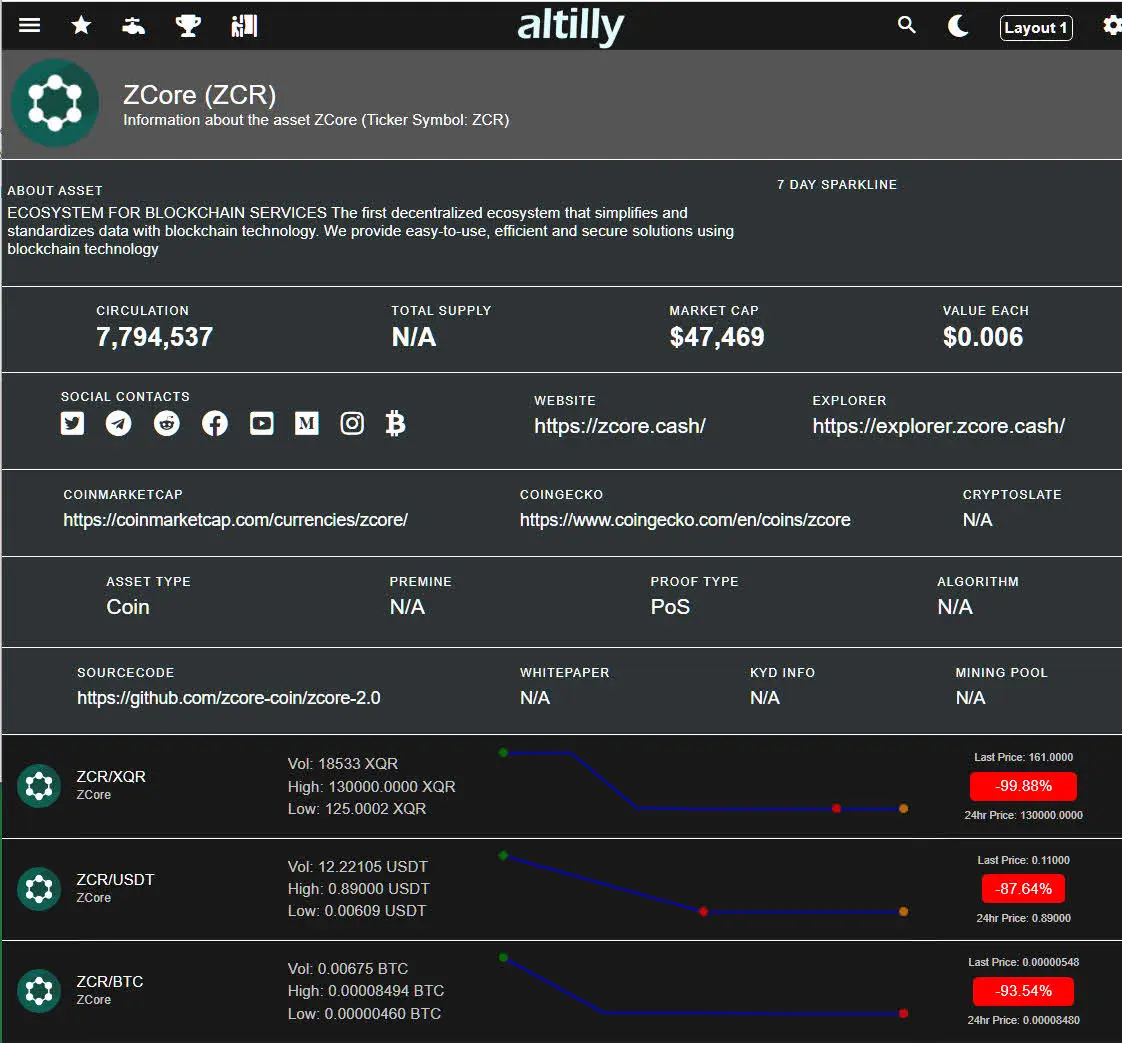This screenshot has height=1043, width=1122.
Task: Open the search magnifier
Action: [907, 25]
